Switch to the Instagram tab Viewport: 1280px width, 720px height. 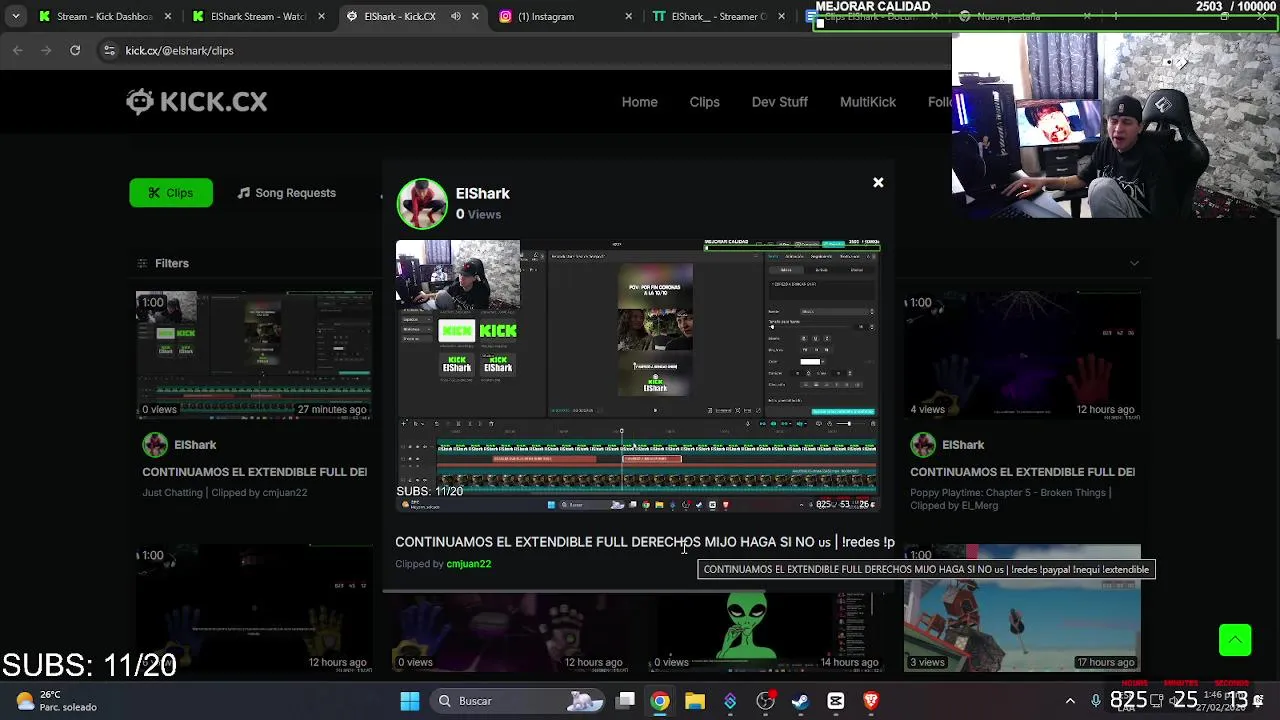(566, 16)
